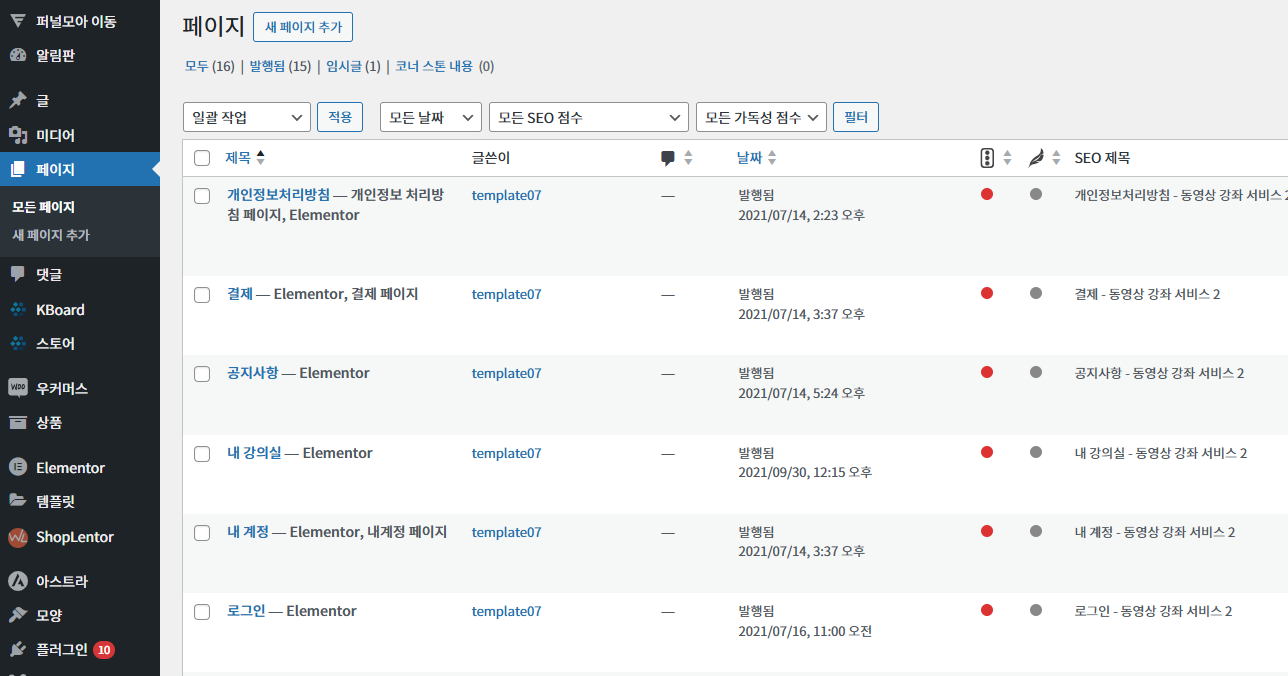The image size is (1288, 676).
Task: Open the 모든 가독성 점수 dropdown
Action: pos(762,117)
